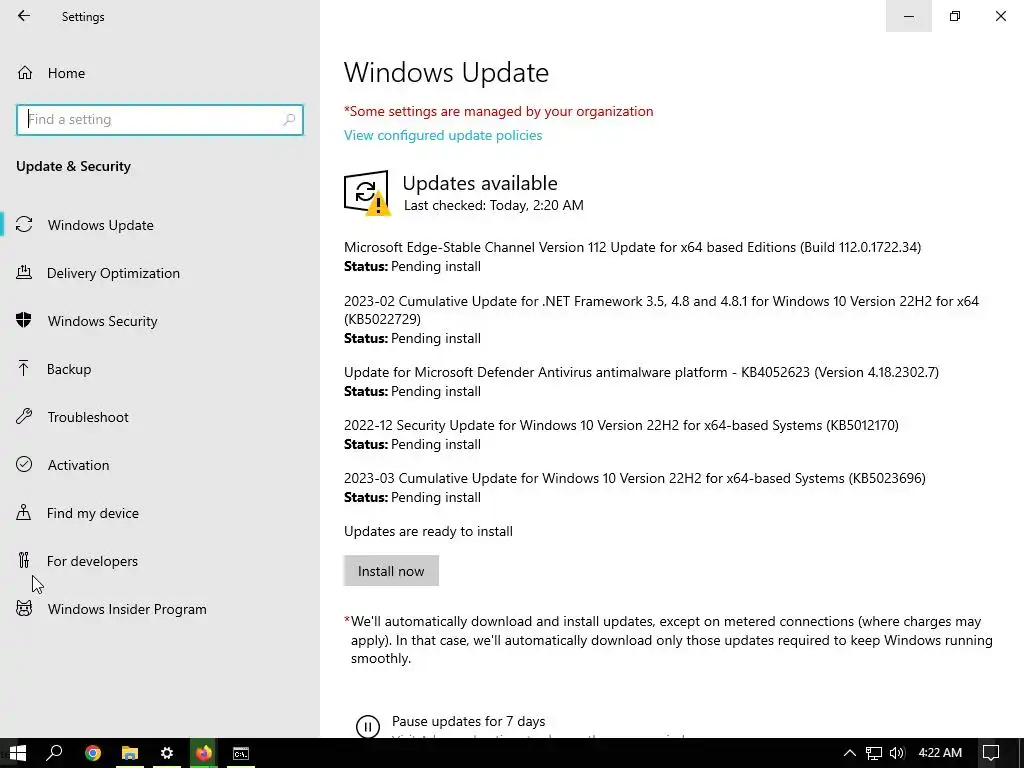Screen dimensions: 1024x768
Task: Click the Pause updates circle icon
Action: pyautogui.click(x=368, y=726)
